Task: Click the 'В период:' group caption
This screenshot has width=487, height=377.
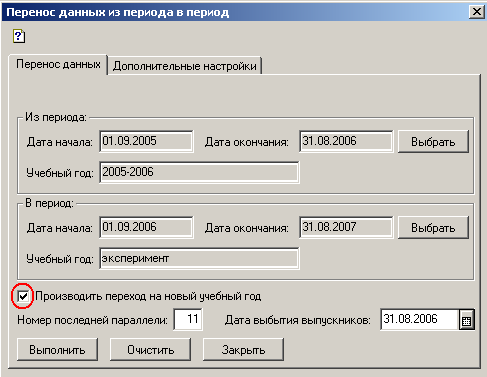Action: 50,203
